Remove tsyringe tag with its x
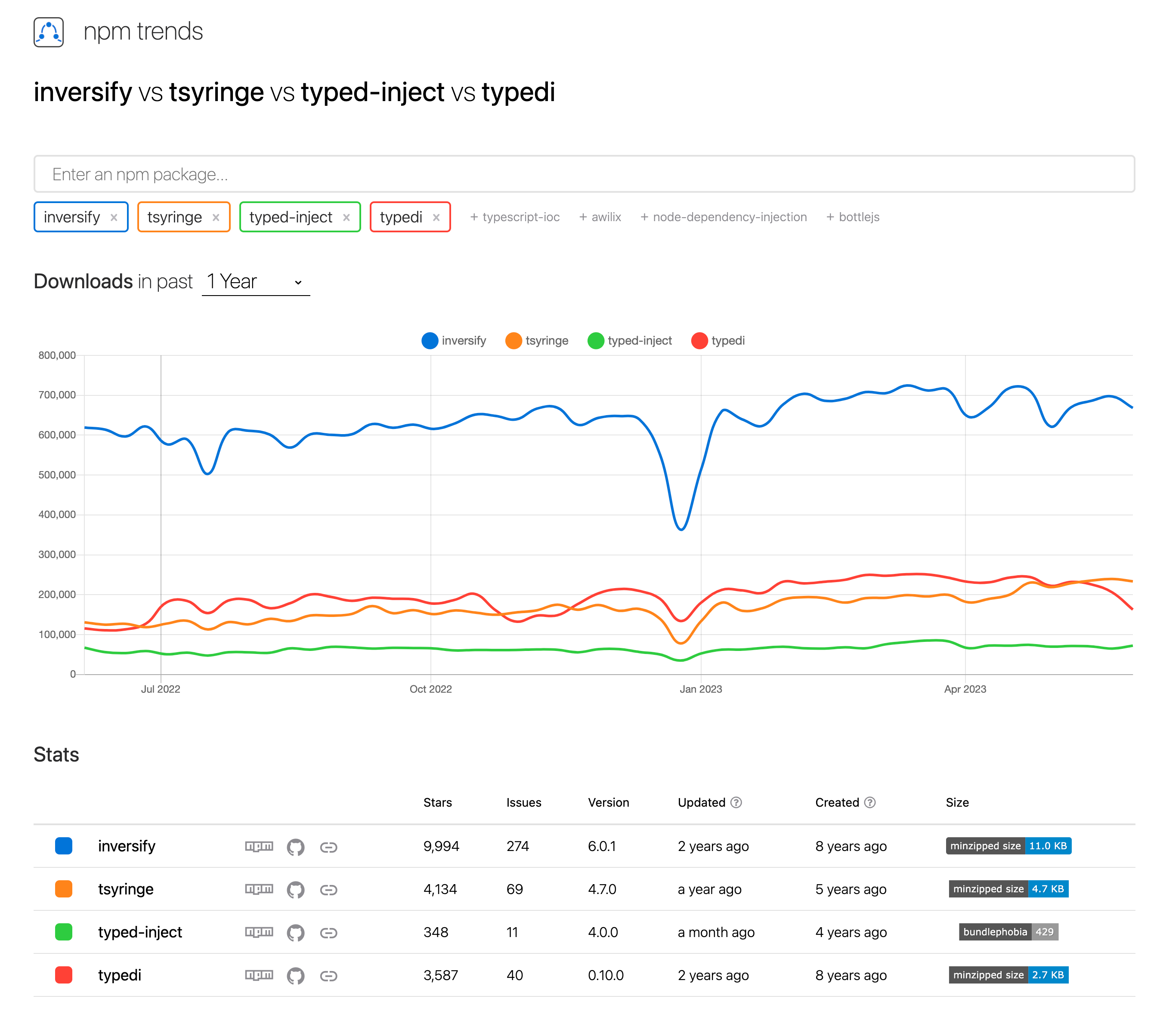 (x=216, y=217)
